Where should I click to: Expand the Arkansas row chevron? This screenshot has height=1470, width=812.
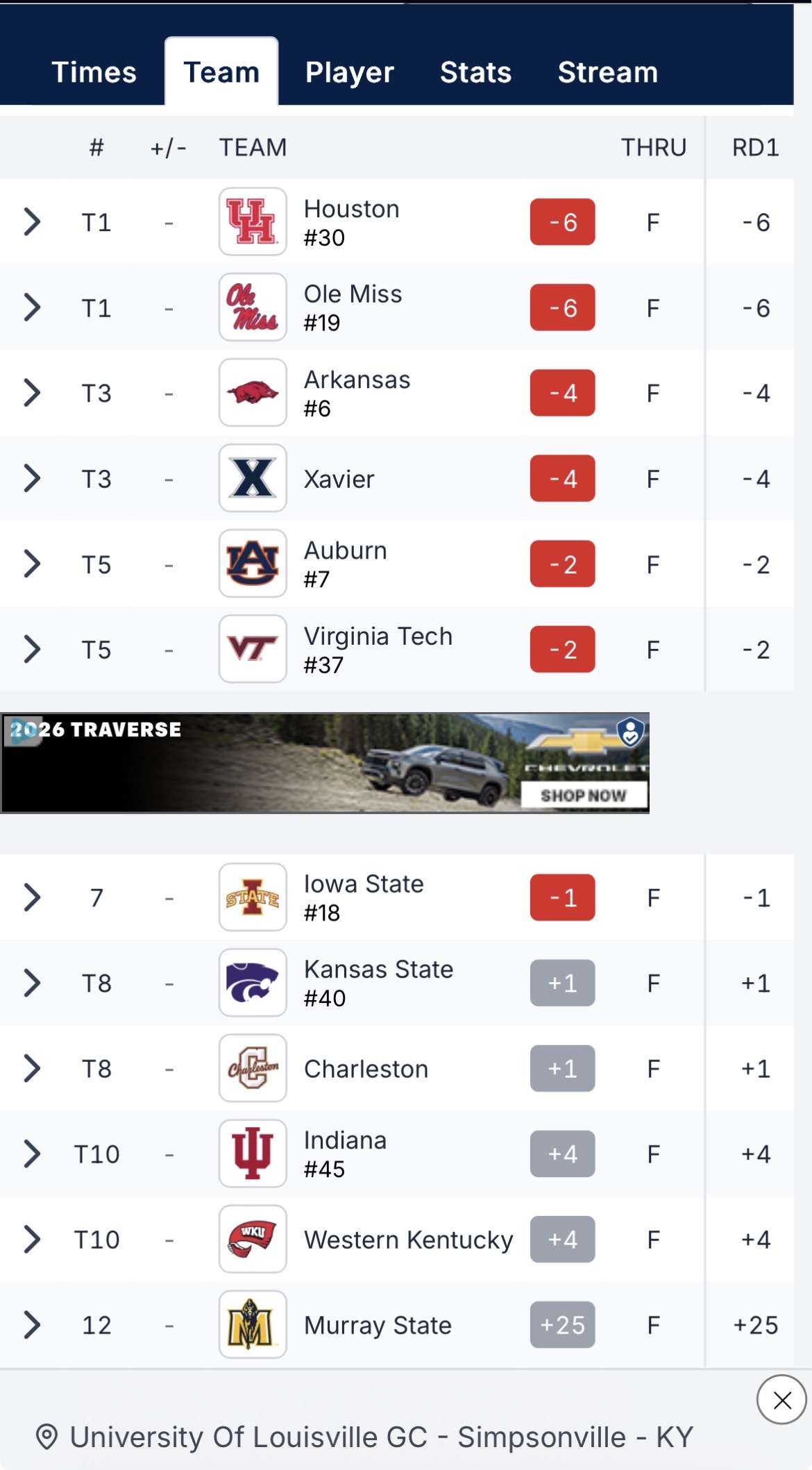click(x=32, y=393)
